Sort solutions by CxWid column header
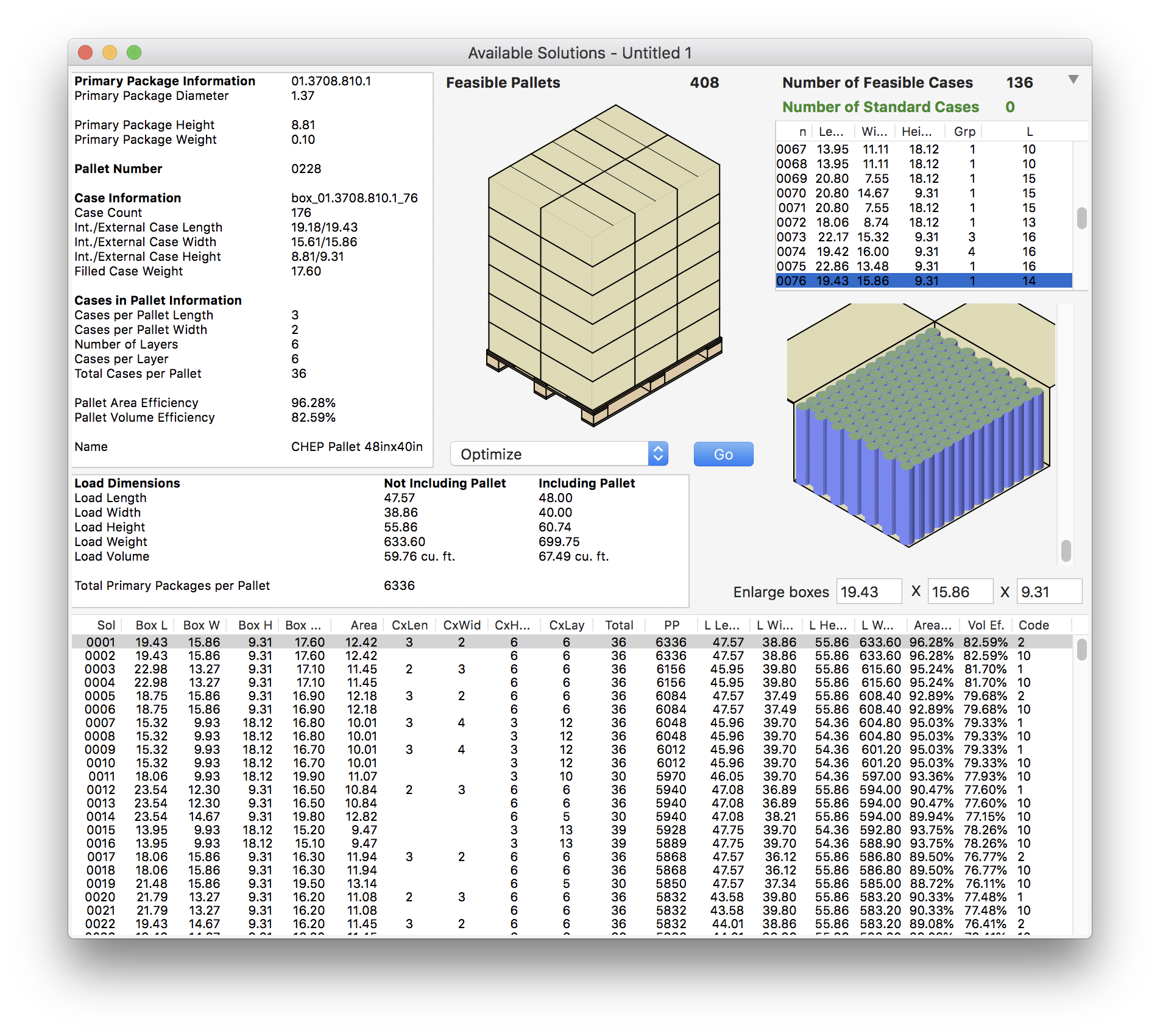The image size is (1160, 1036). pos(462,625)
